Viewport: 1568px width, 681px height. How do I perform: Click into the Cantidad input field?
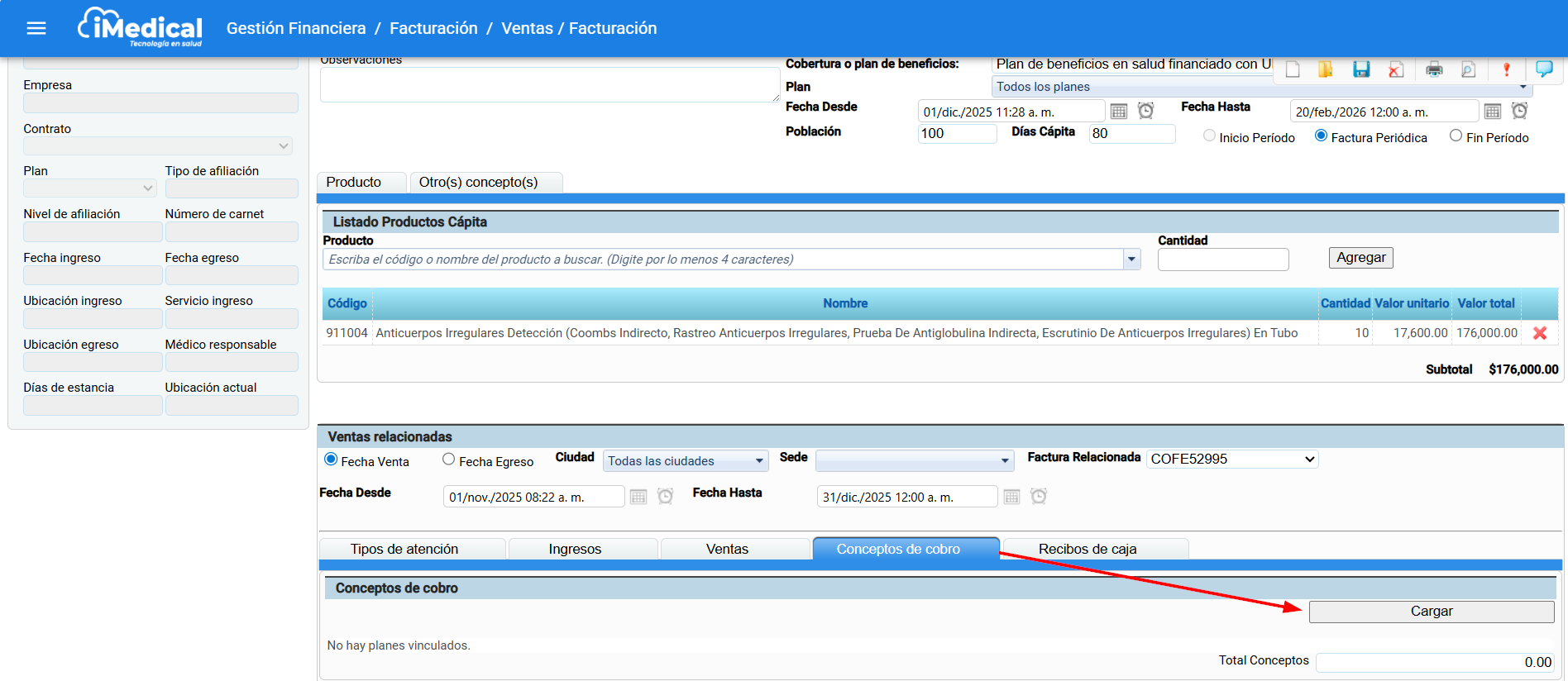1222,260
